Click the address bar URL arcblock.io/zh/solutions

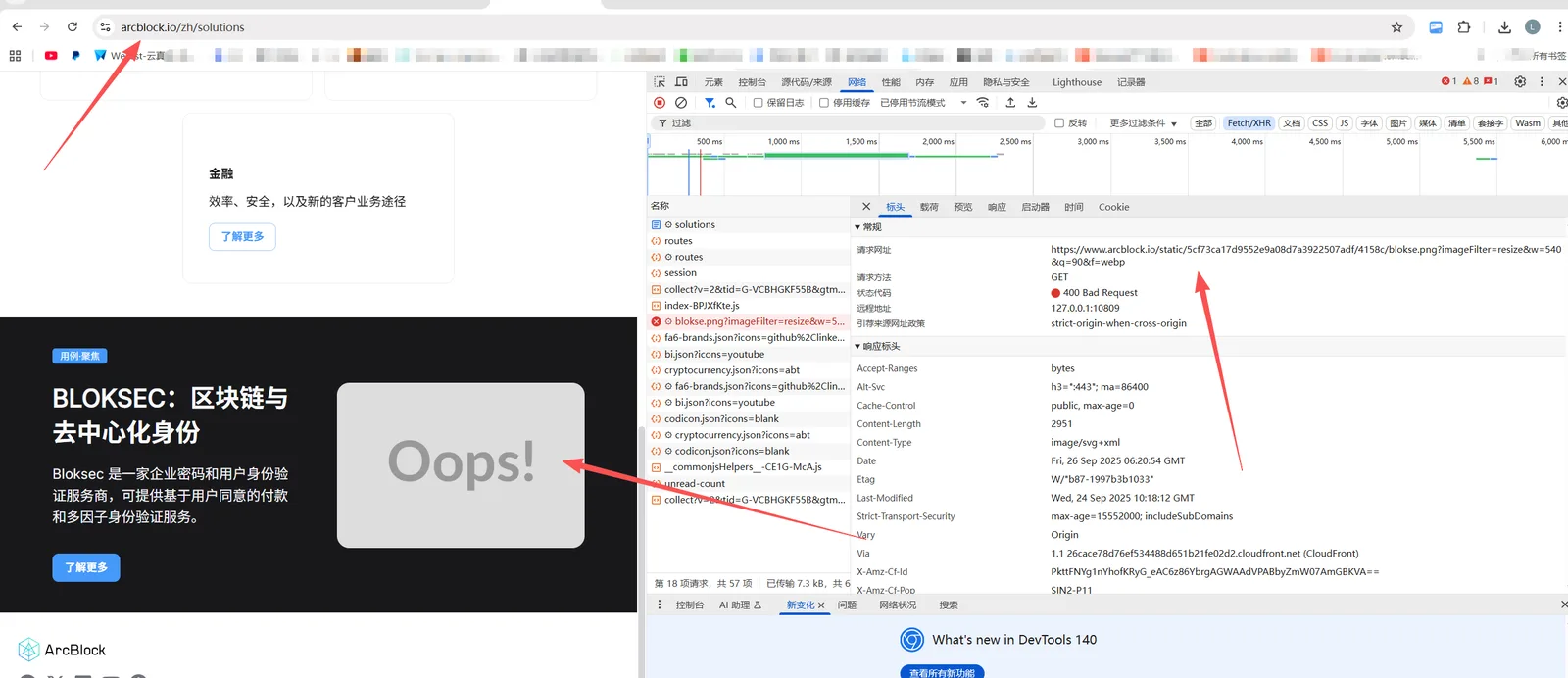[x=182, y=27]
